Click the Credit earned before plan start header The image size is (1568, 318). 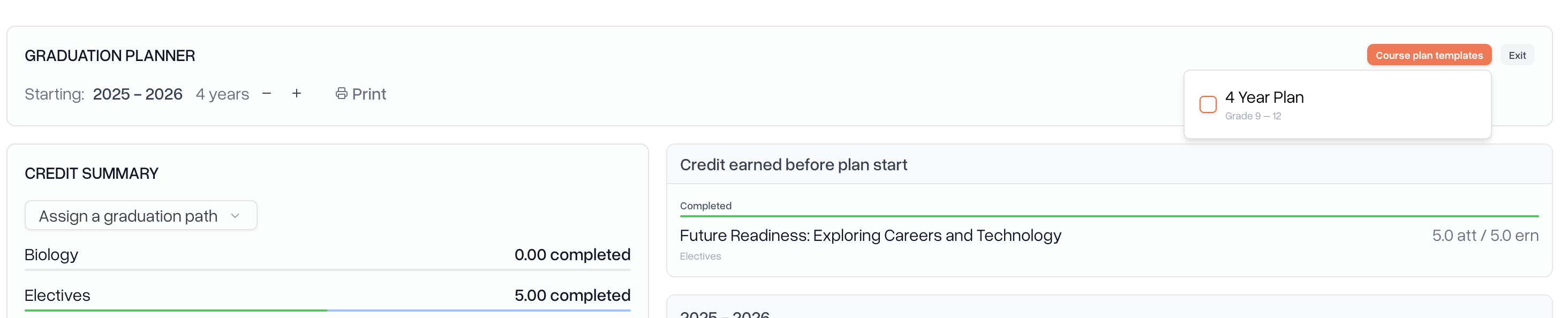[793, 165]
